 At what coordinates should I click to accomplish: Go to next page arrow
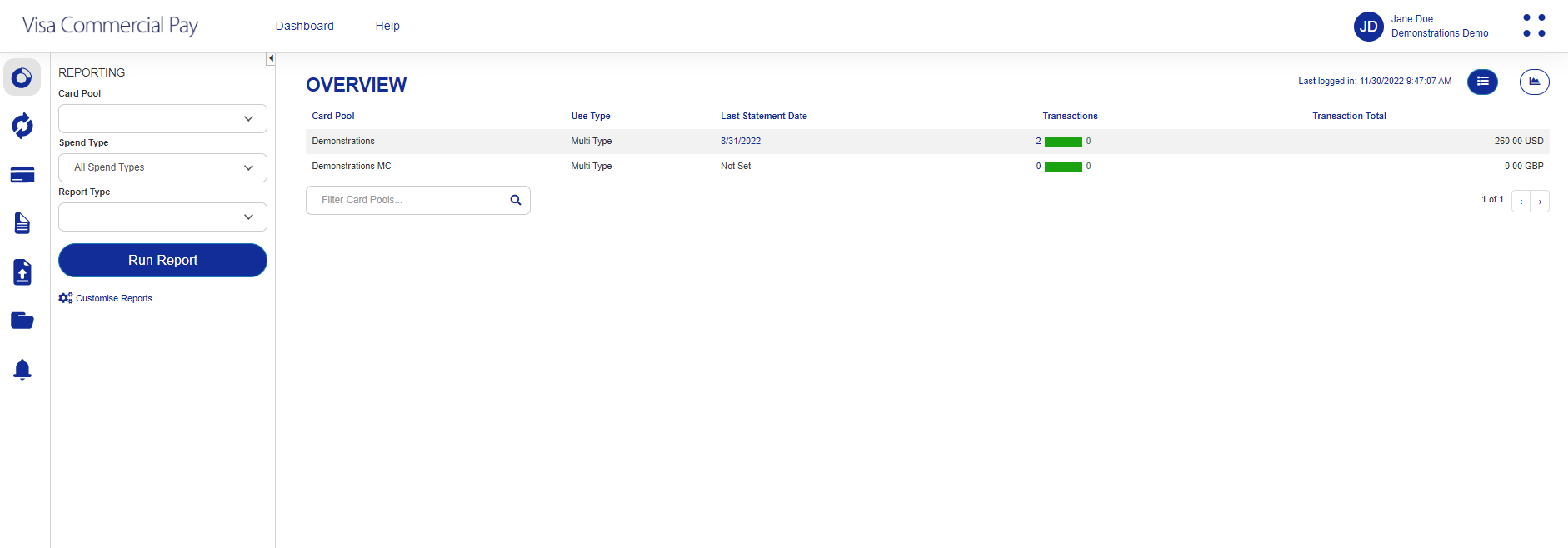pos(1540,201)
